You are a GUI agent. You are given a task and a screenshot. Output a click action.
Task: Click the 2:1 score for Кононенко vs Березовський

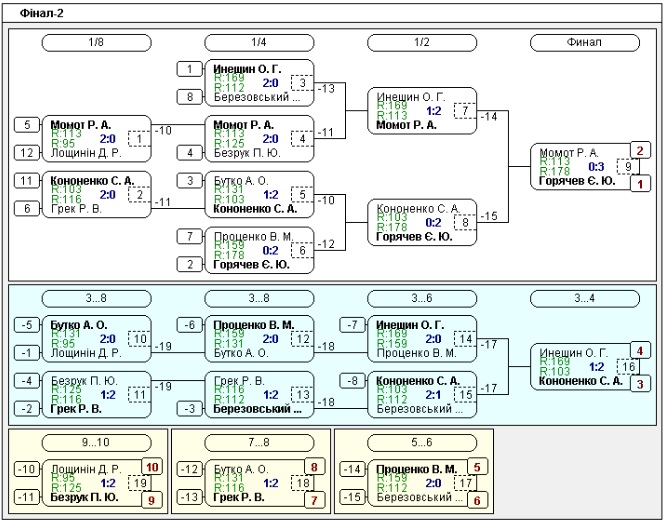tap(434, 395)
